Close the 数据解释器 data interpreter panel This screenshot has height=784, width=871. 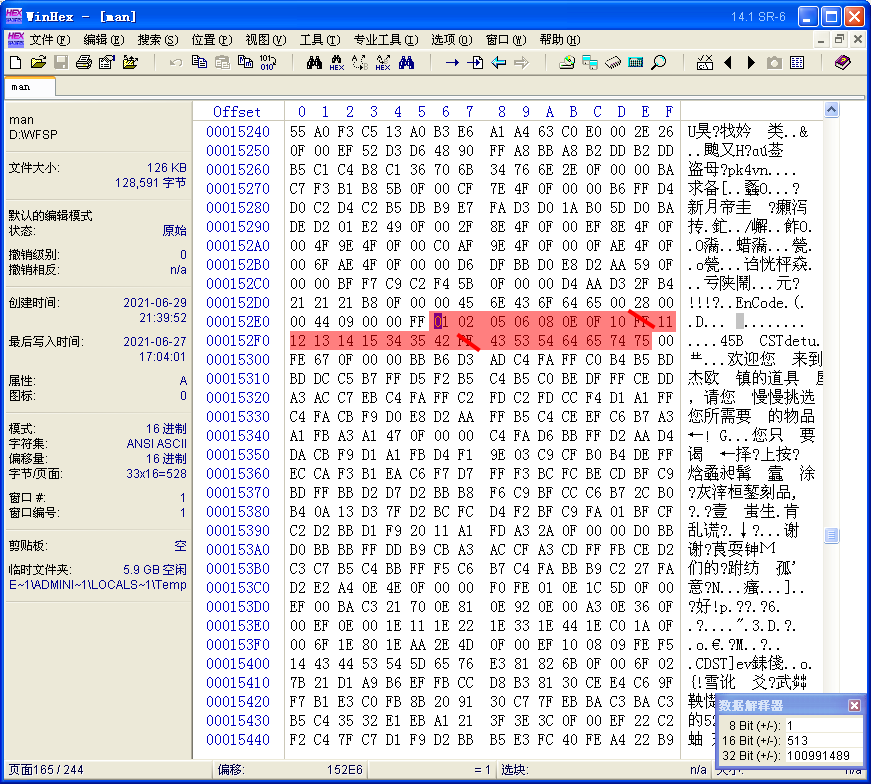[854, 706]
